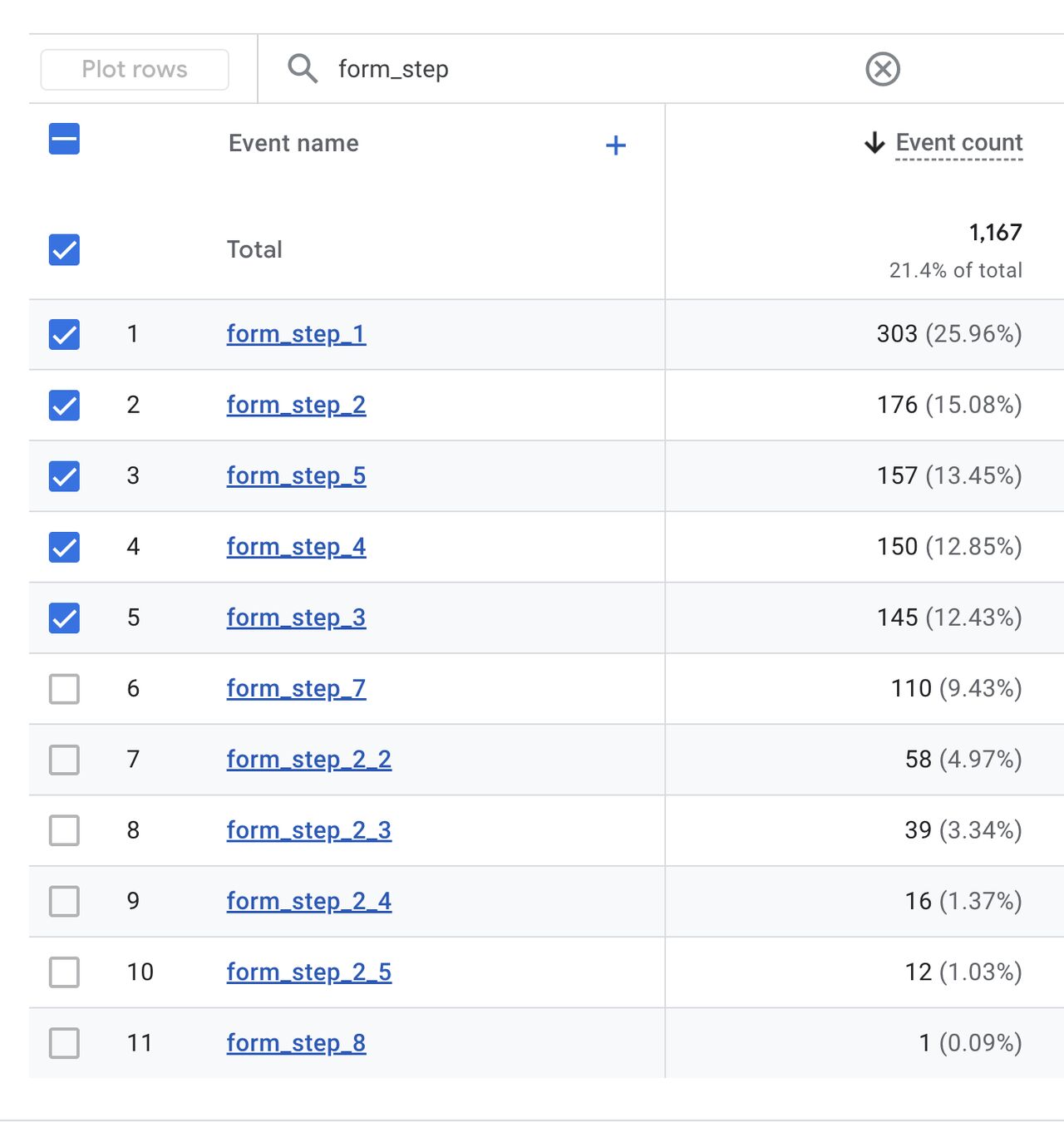Select the form_step_2_3 row checkbox

click(x=64, y=830)
